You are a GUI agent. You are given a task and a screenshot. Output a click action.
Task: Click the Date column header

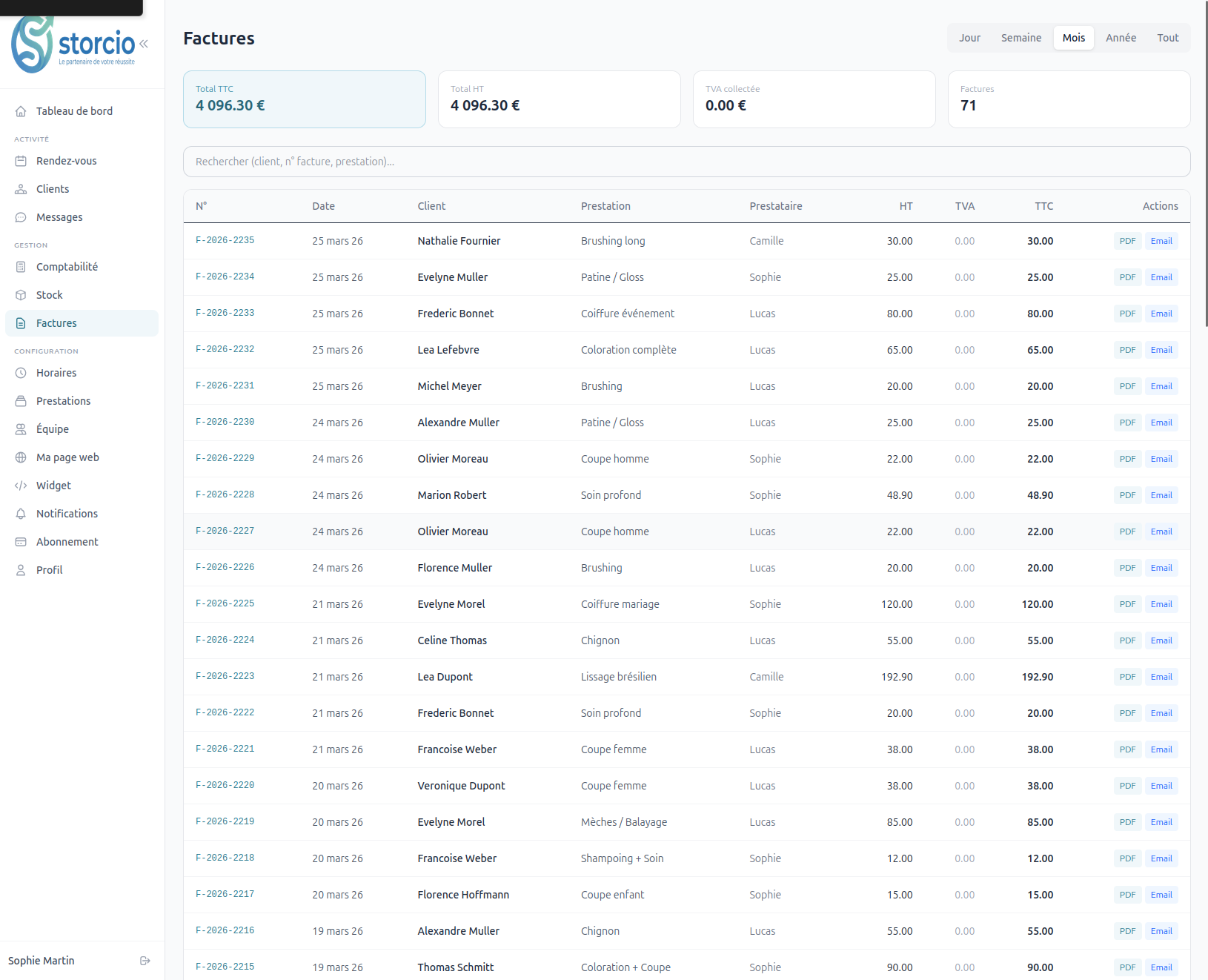pyautogui.click(x=323, y=206)
